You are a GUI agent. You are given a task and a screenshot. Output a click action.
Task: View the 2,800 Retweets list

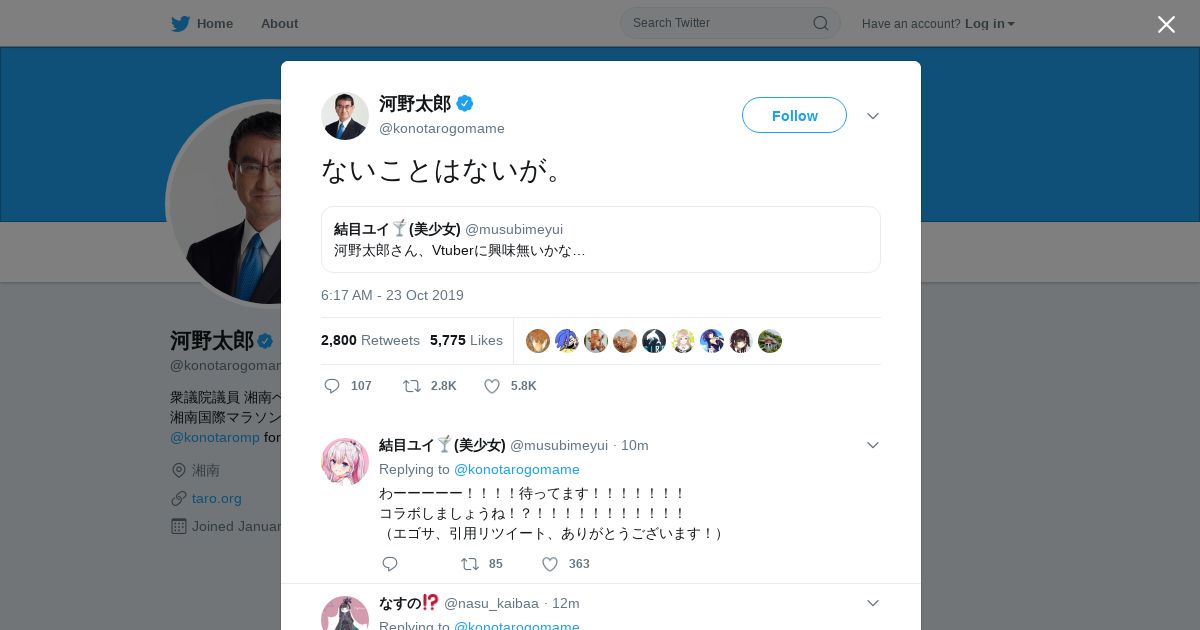pyautogui.click(x=370, y=340)
